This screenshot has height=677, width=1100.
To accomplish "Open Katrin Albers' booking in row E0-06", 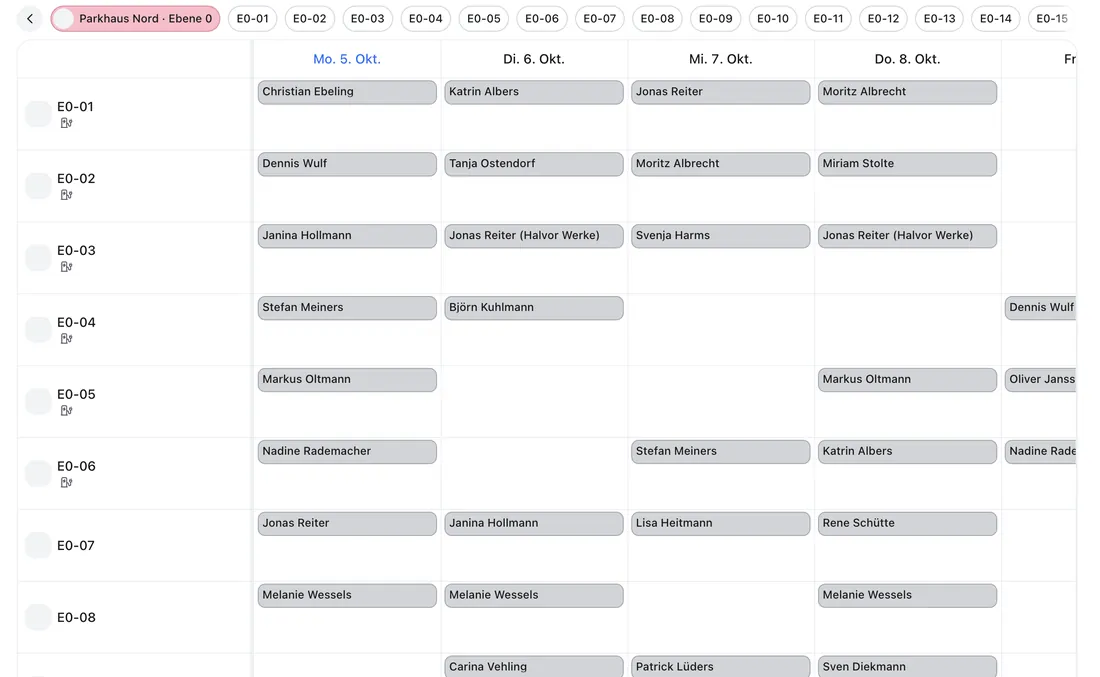I will pos(907,452).
